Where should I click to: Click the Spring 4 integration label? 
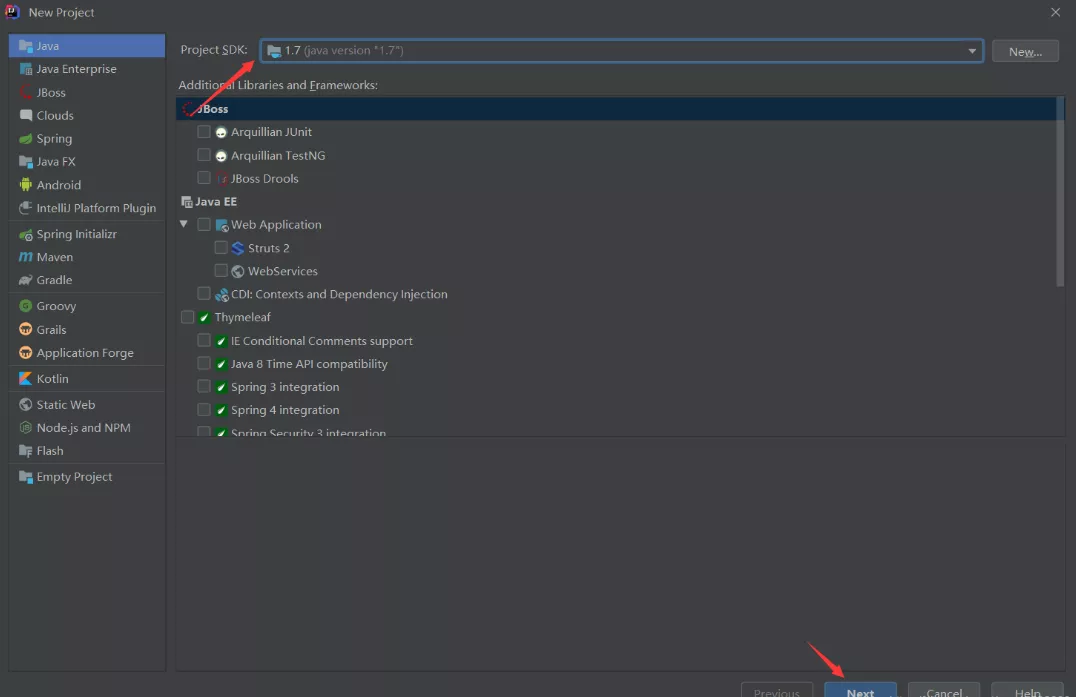point(285,410)
